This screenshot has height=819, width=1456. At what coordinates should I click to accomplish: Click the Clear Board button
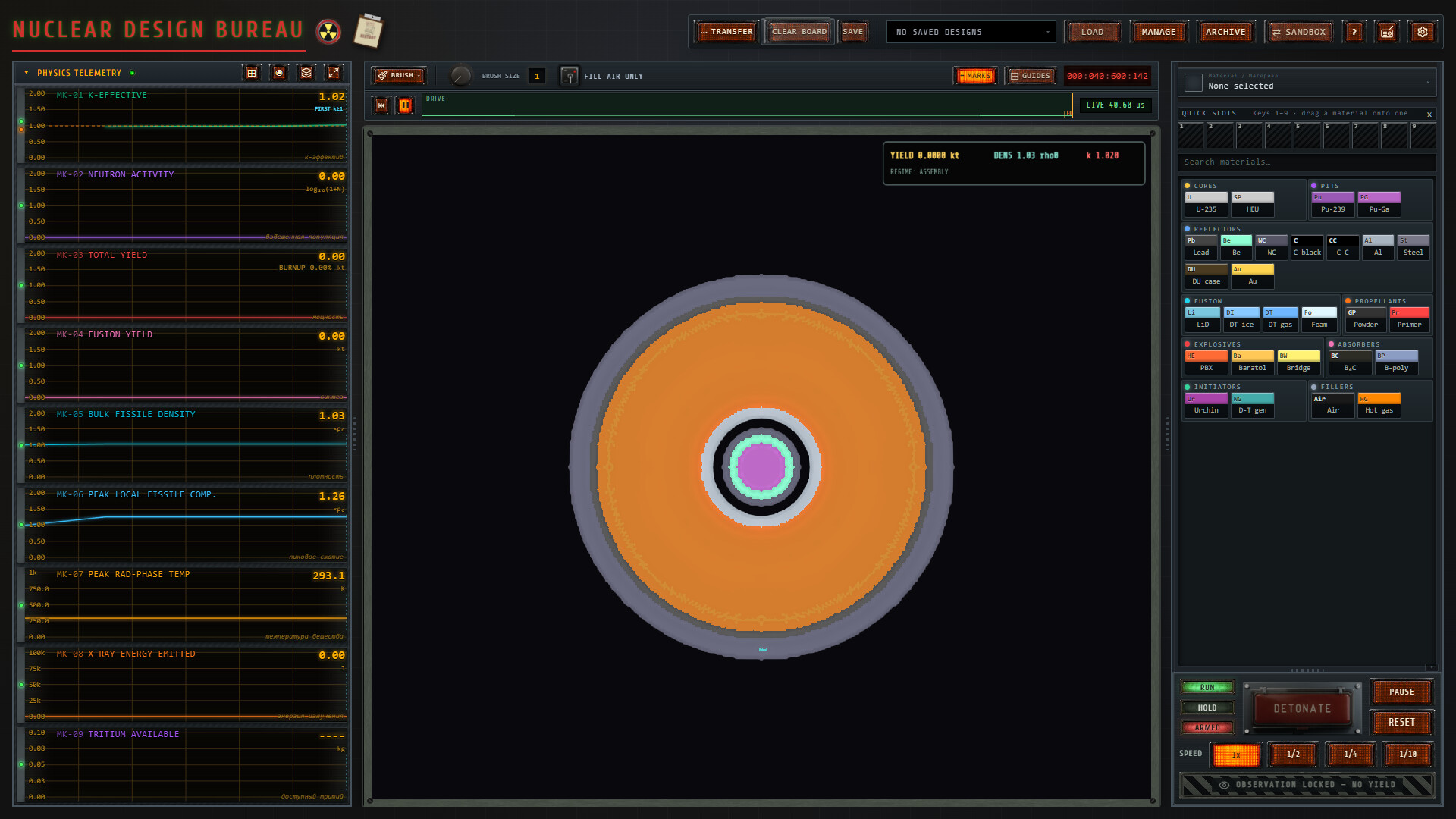click(x=799, y=32)
